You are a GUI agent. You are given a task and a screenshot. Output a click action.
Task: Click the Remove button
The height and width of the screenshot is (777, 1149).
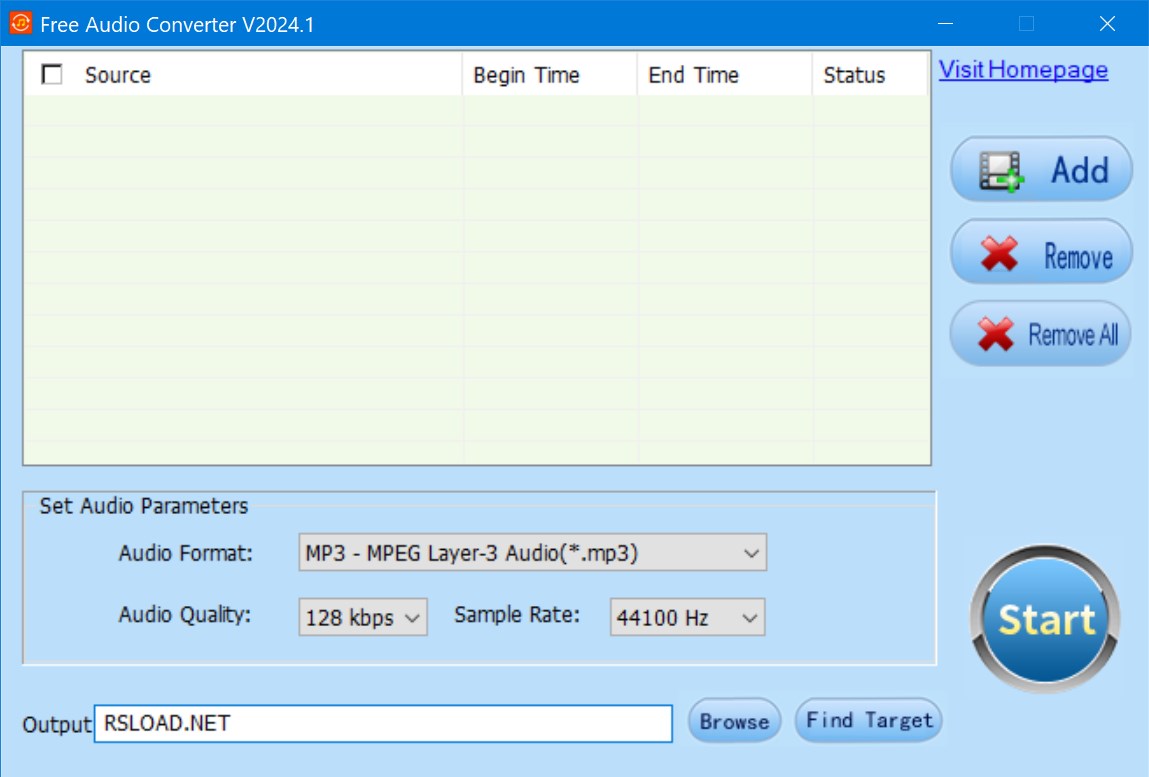pyautogui.click(x=1041, y=252)
